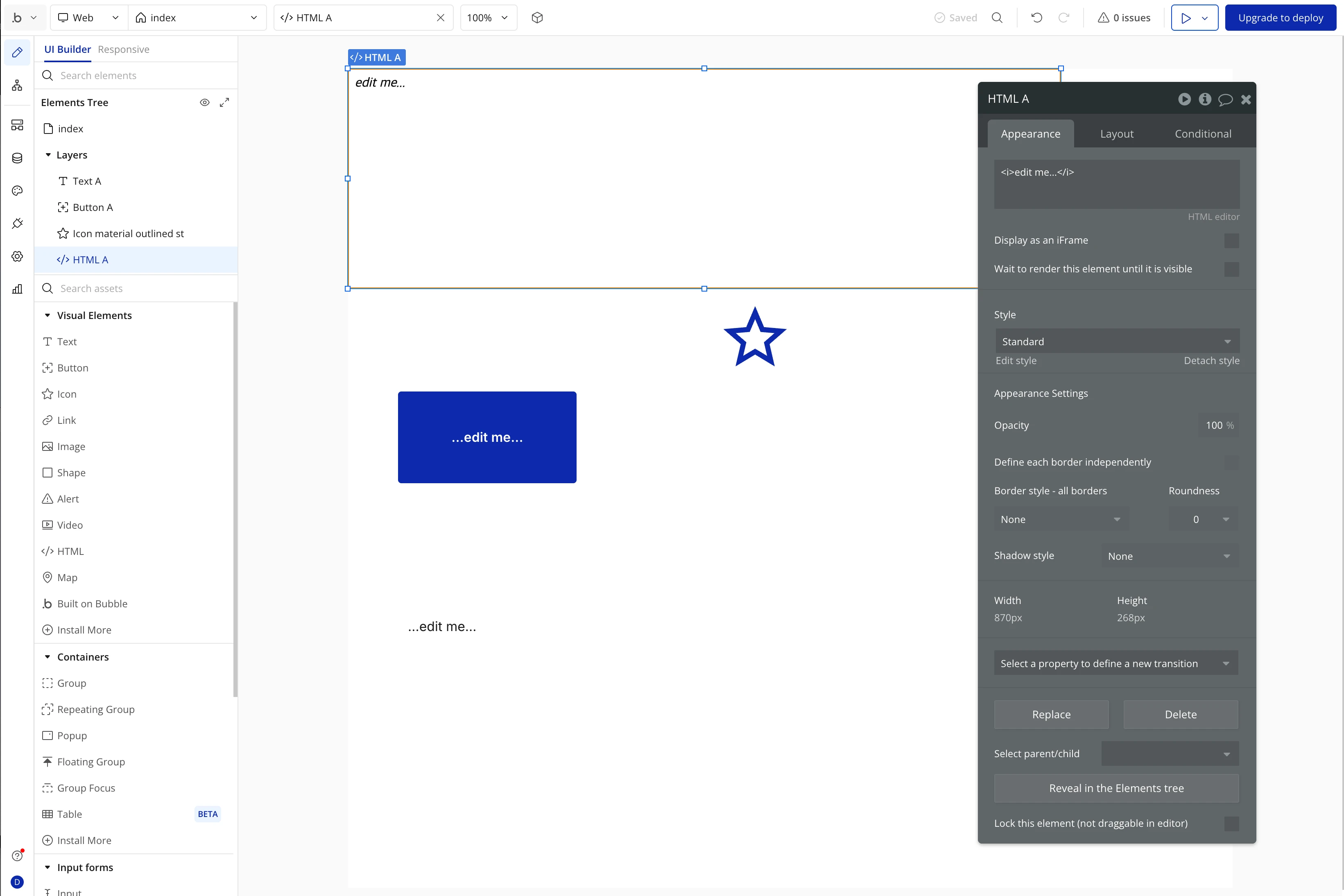Clear the HTML A selection box

[x=441, y=18]
